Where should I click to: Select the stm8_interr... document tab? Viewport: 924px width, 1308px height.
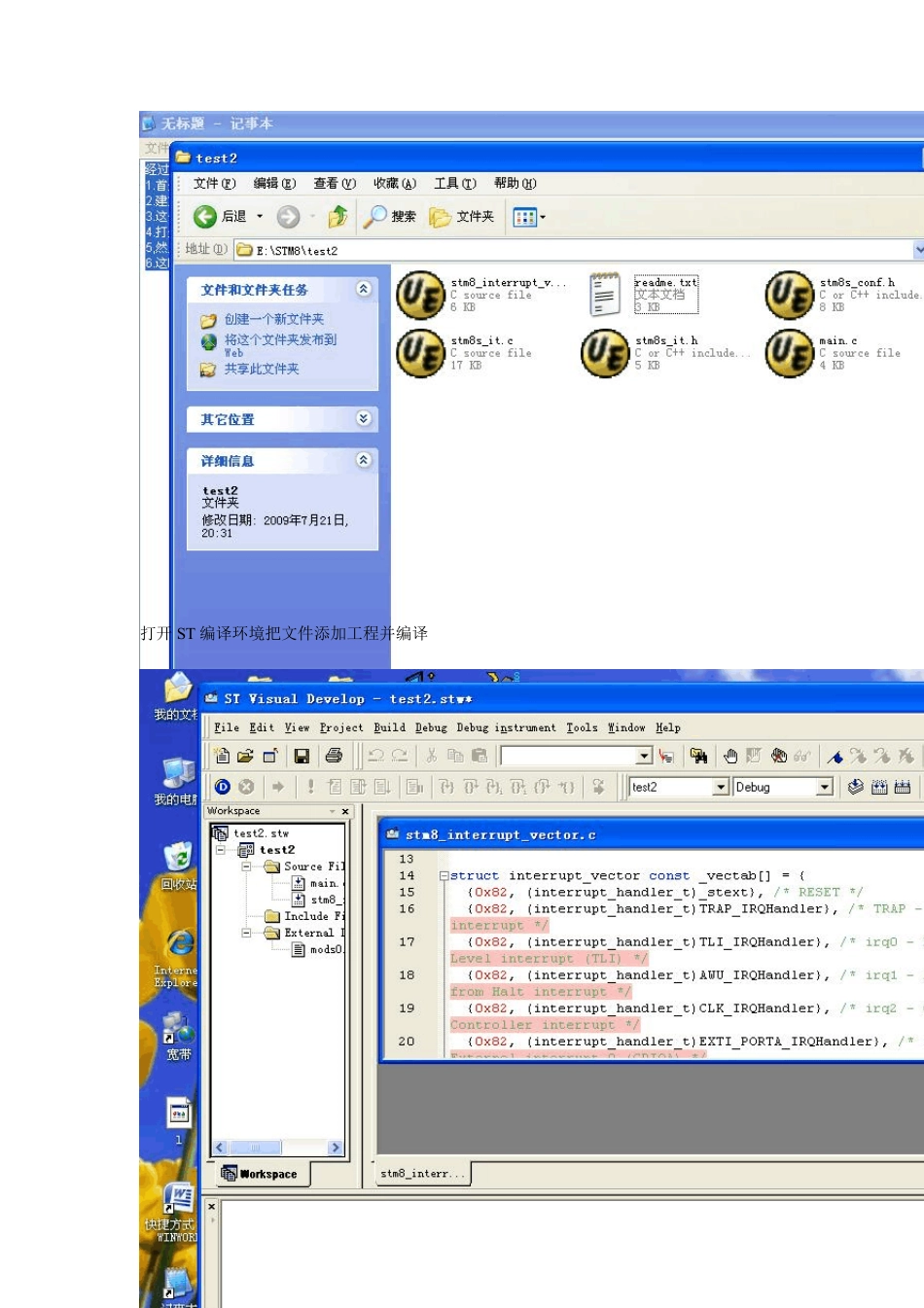[x=423, y=1174]
